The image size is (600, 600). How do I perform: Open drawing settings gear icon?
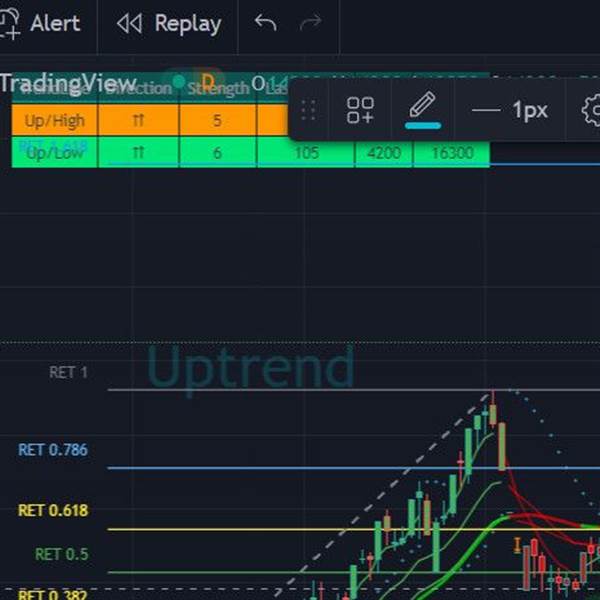(591, 110)
